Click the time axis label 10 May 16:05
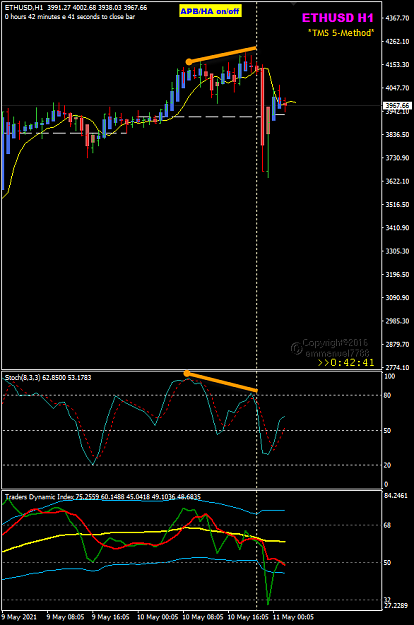The width and height of the screenshot is (414, 625). [248, 617]
